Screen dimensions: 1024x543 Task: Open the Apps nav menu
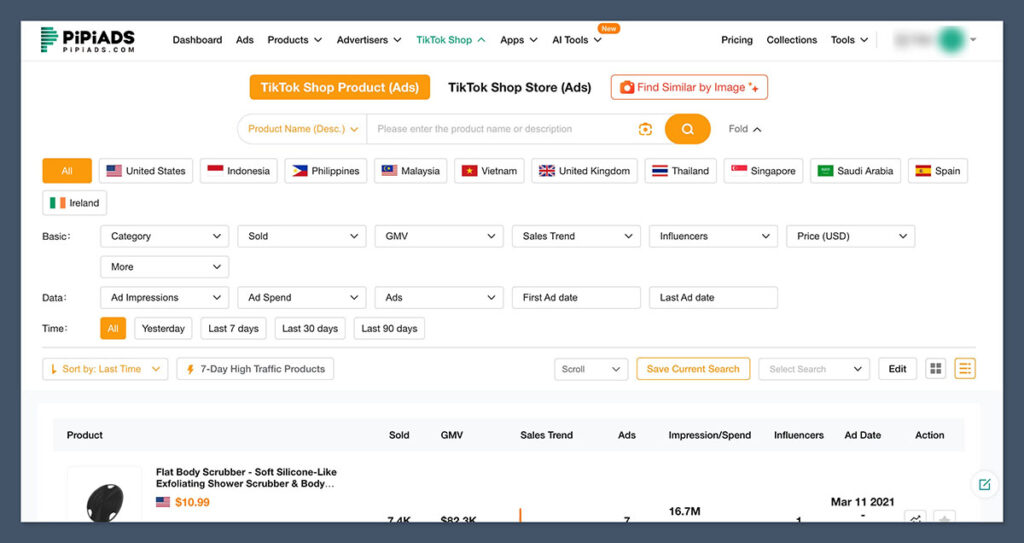519,40
